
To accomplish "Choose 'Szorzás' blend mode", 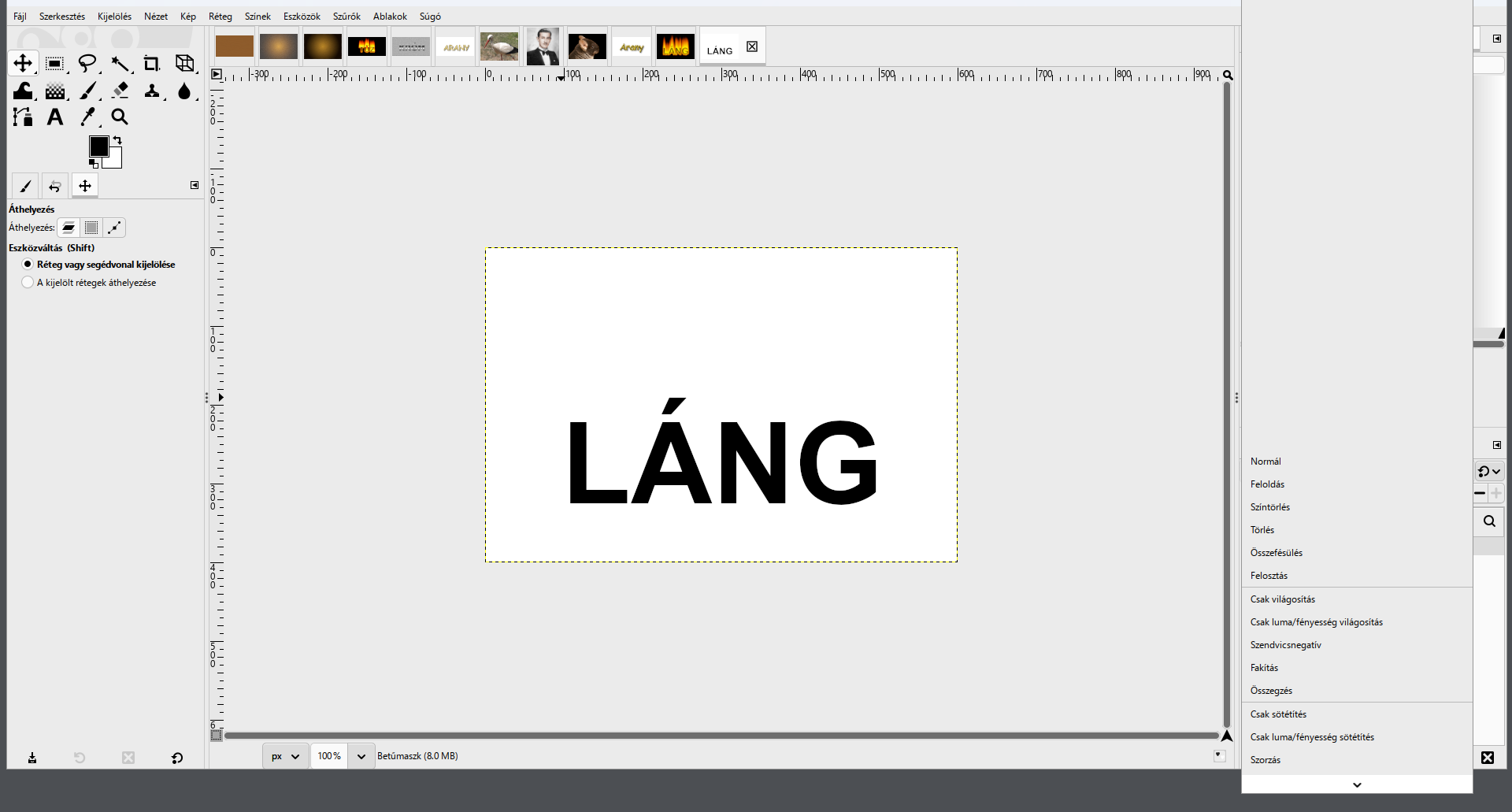I will pos(1357,760).
